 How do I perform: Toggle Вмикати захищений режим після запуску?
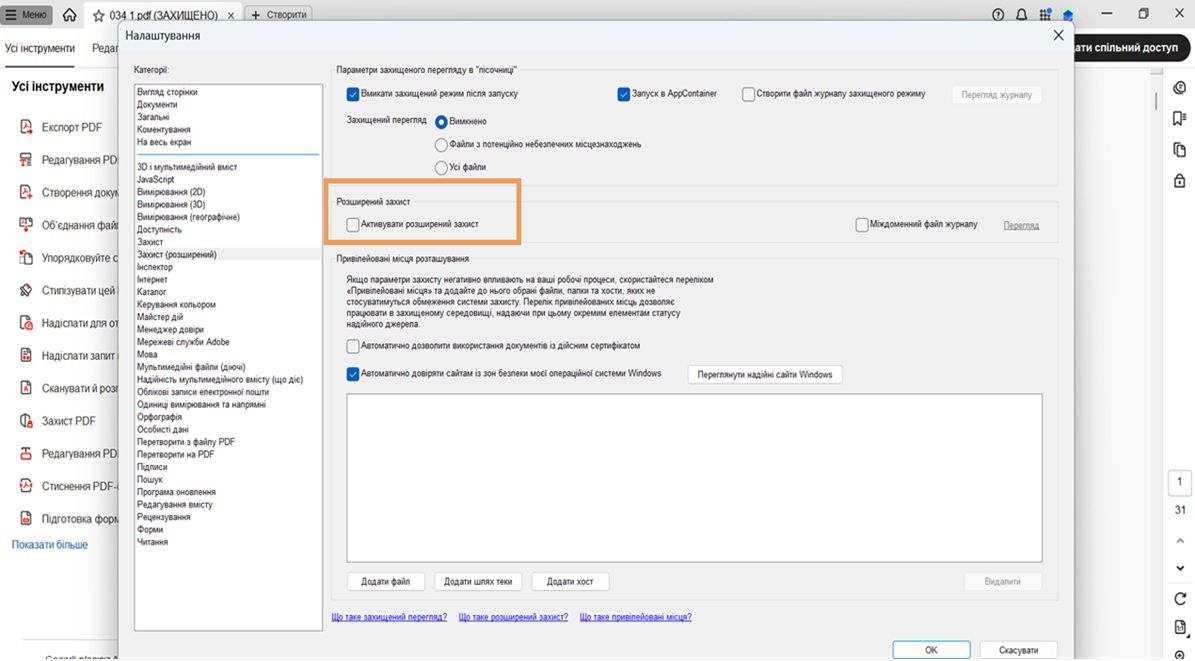tap(352, 95)
